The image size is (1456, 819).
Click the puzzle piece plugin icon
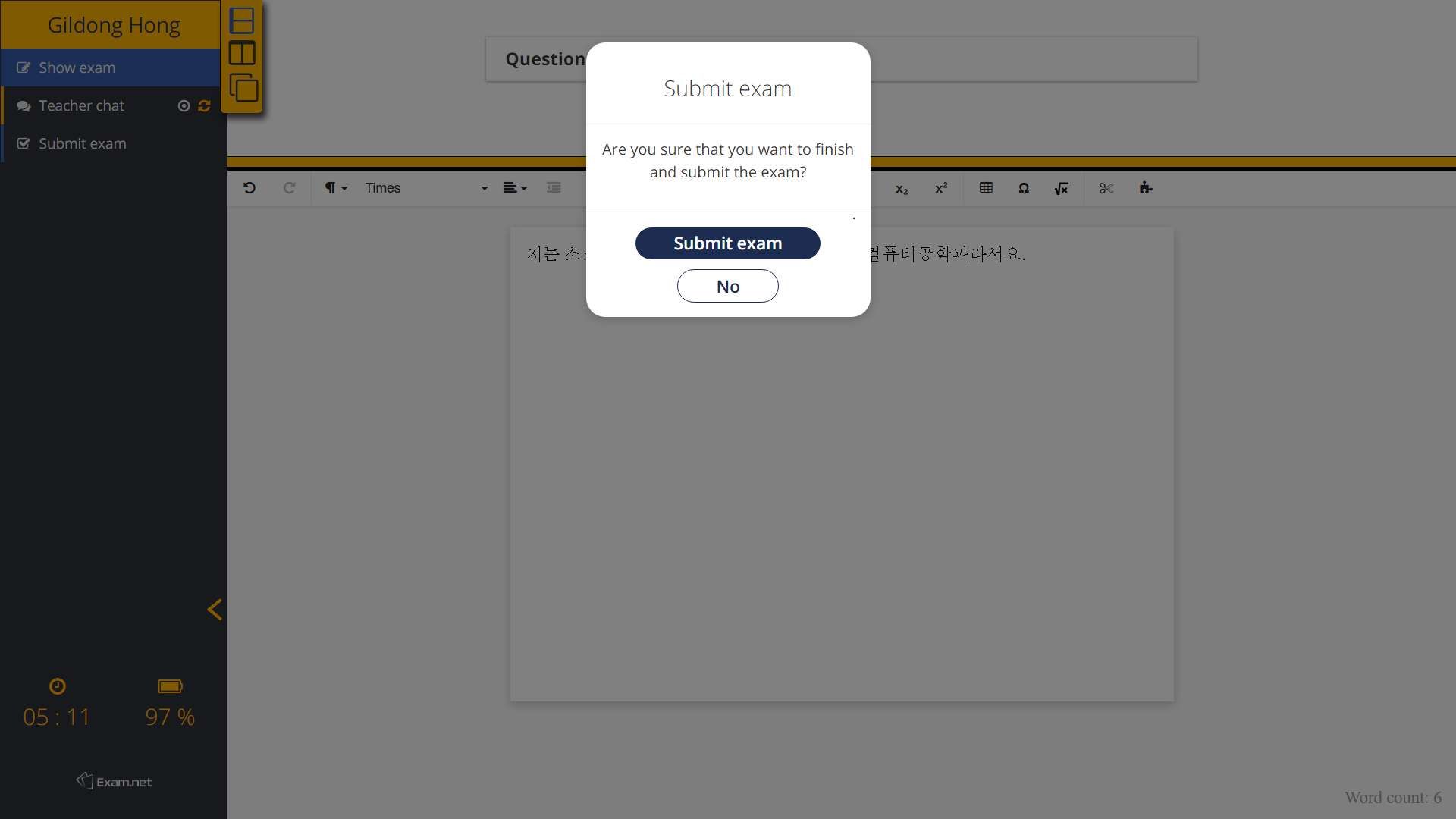[x=1146, y=188]
